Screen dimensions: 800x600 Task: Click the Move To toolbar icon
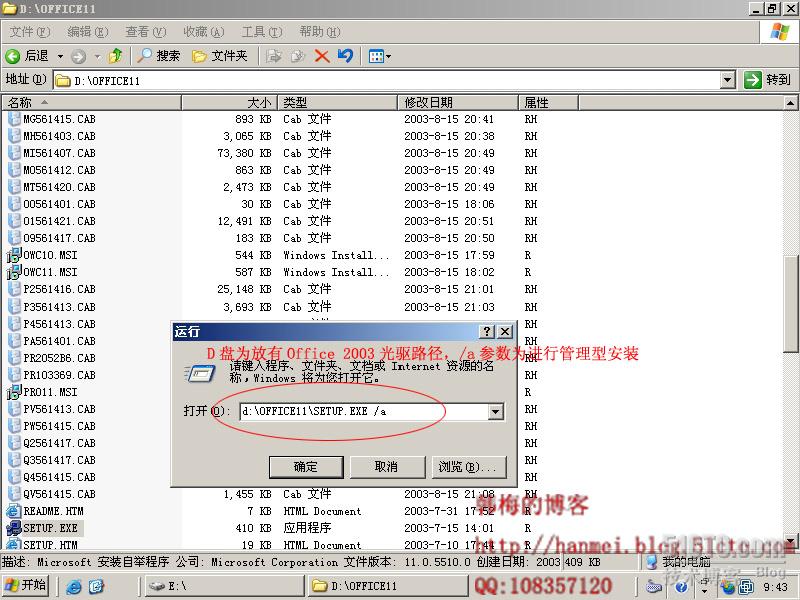tap(273, 56)
